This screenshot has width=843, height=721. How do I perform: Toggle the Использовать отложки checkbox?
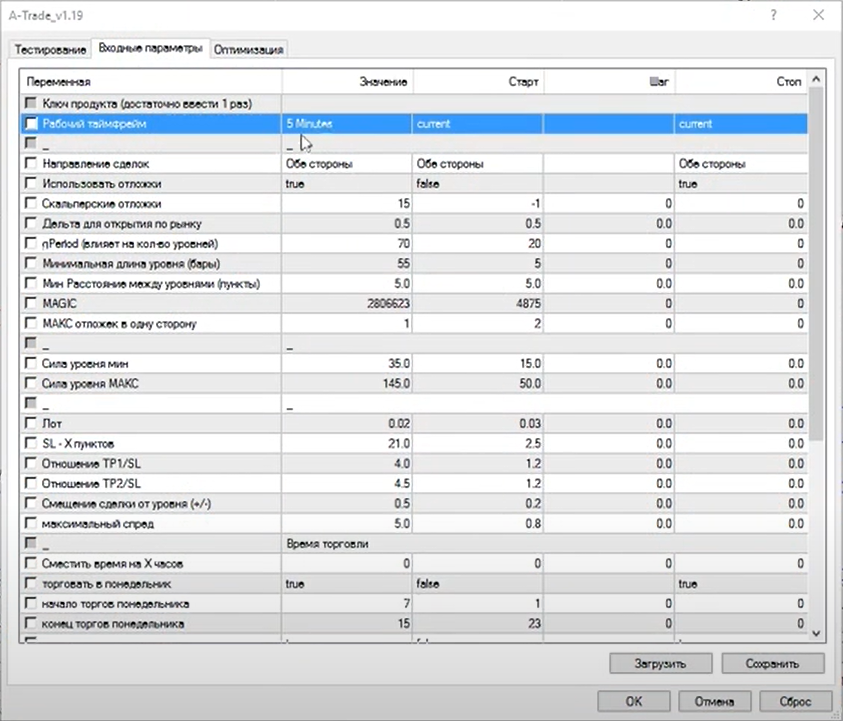[x=32, y=184]
